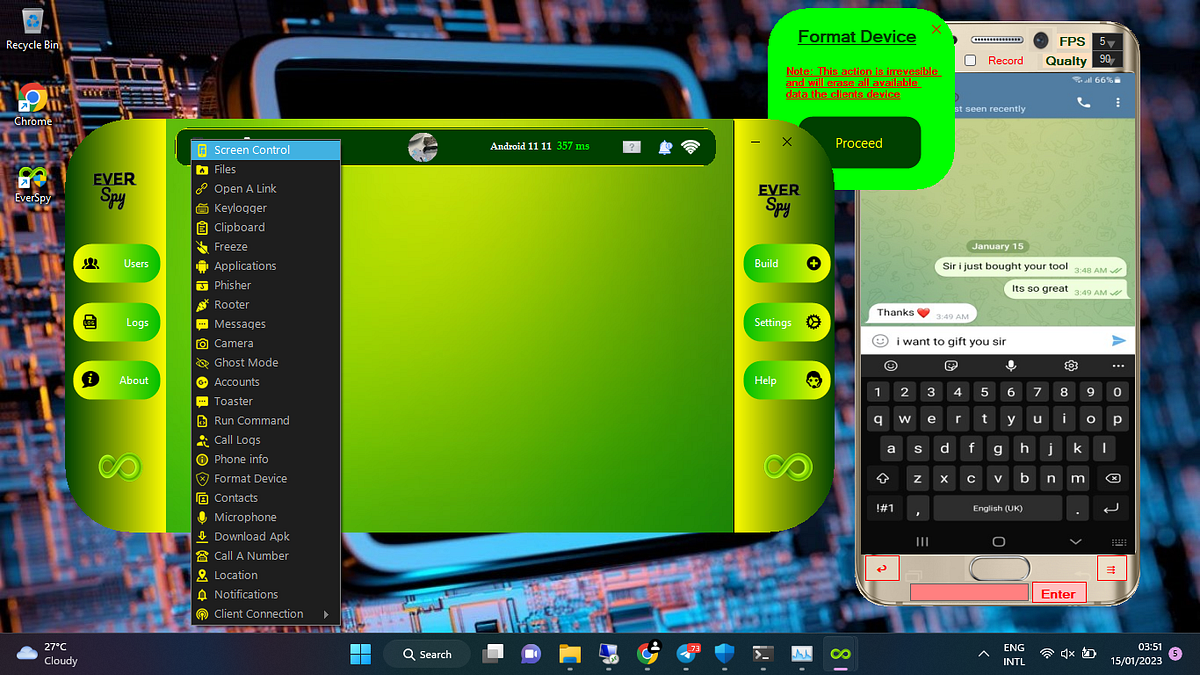Click the notification bell in the client bar
The height and width of the screenshot is (675, 1200).
[664, 147]
